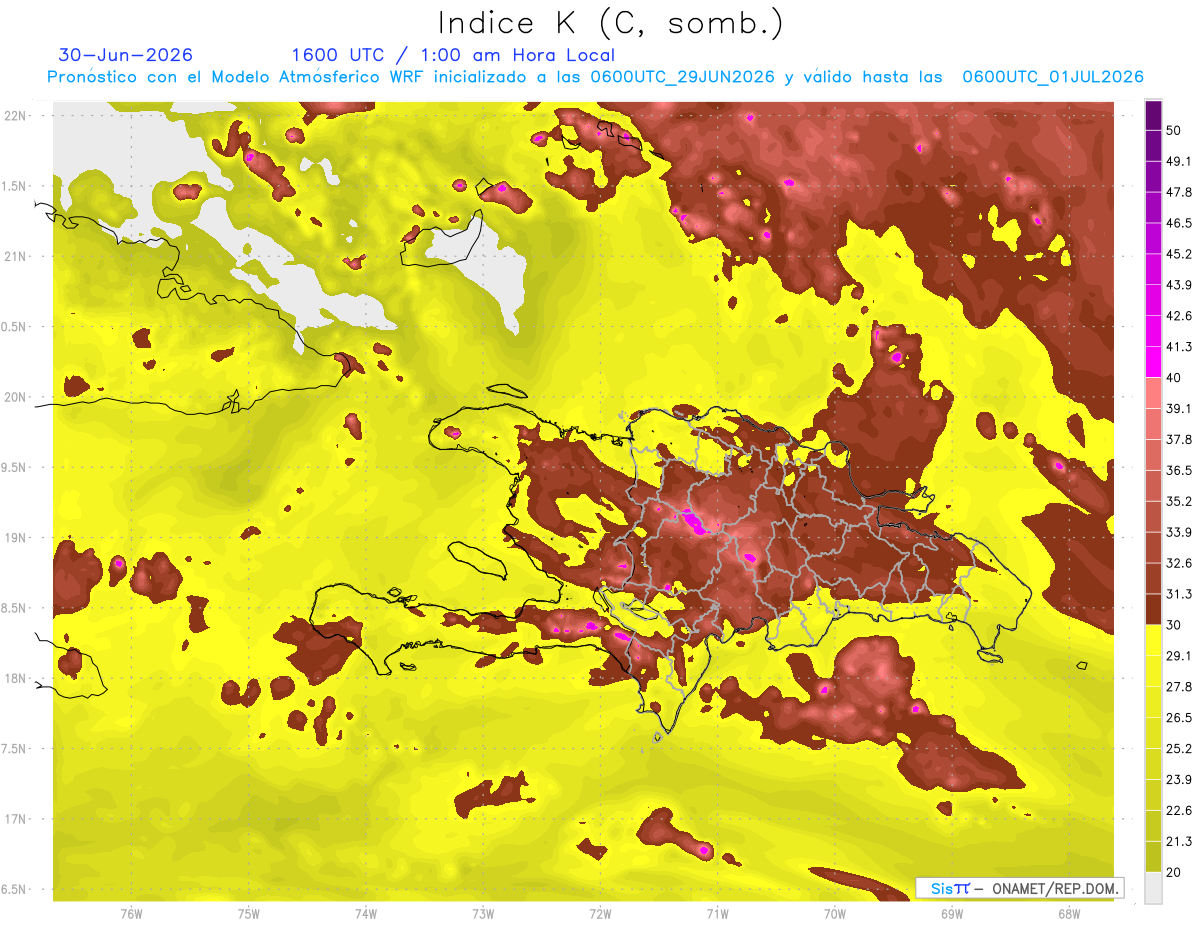
Task: Click the "18N" latitude axis label
Action: tap(15, 678)
